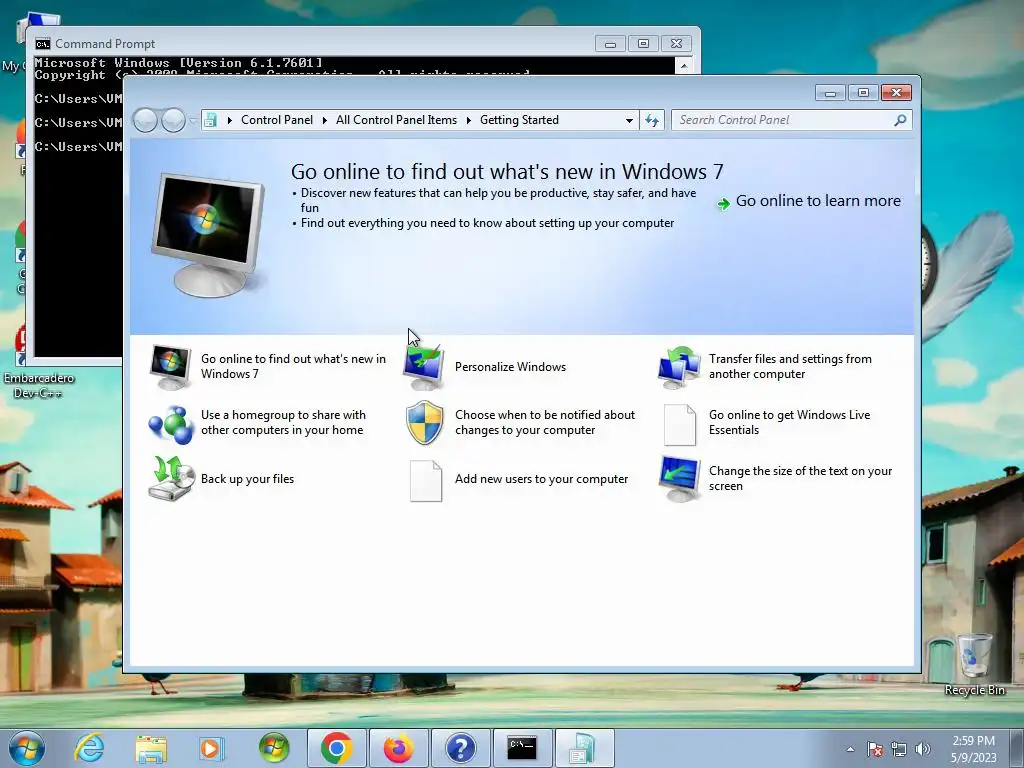Click the Go online Windows 7 monitor icon
The height and width of the screenshot is (768, 1024).
click(170, 367)
